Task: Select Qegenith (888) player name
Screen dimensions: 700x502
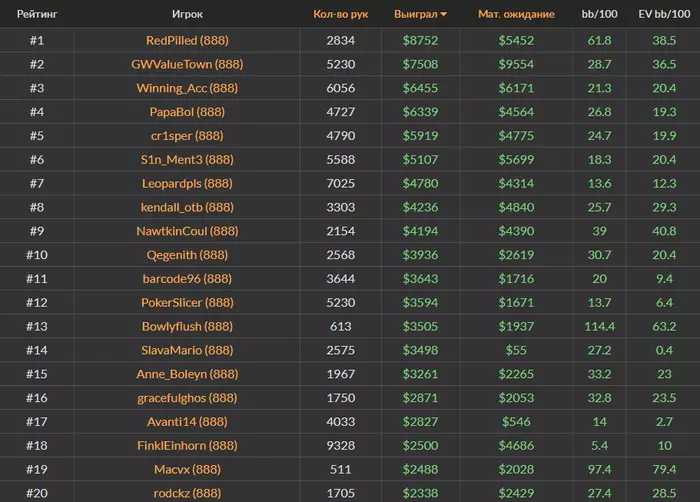Action: click(x=187, y=255)
